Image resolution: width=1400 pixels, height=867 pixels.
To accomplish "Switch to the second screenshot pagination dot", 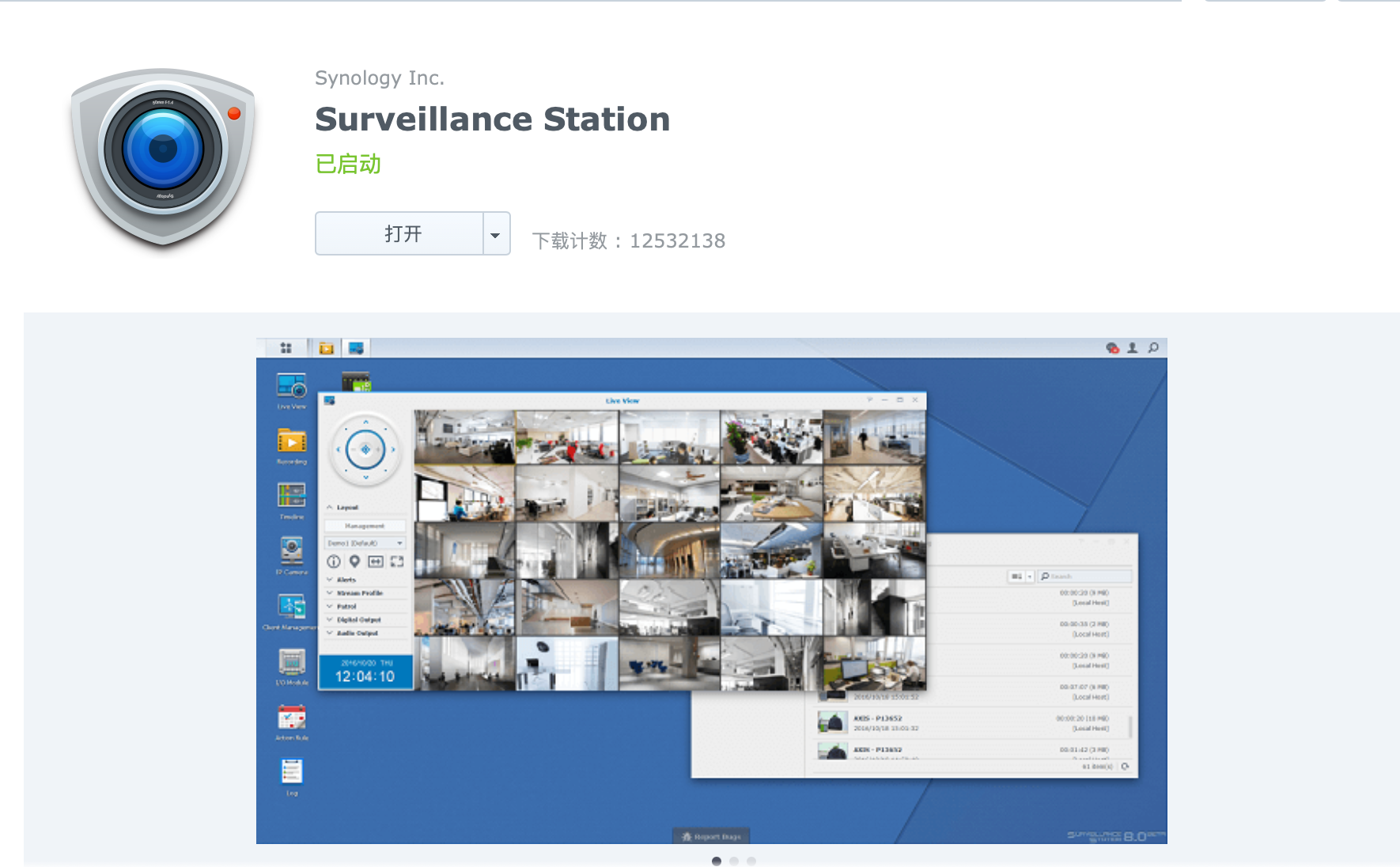I will 734,861.
